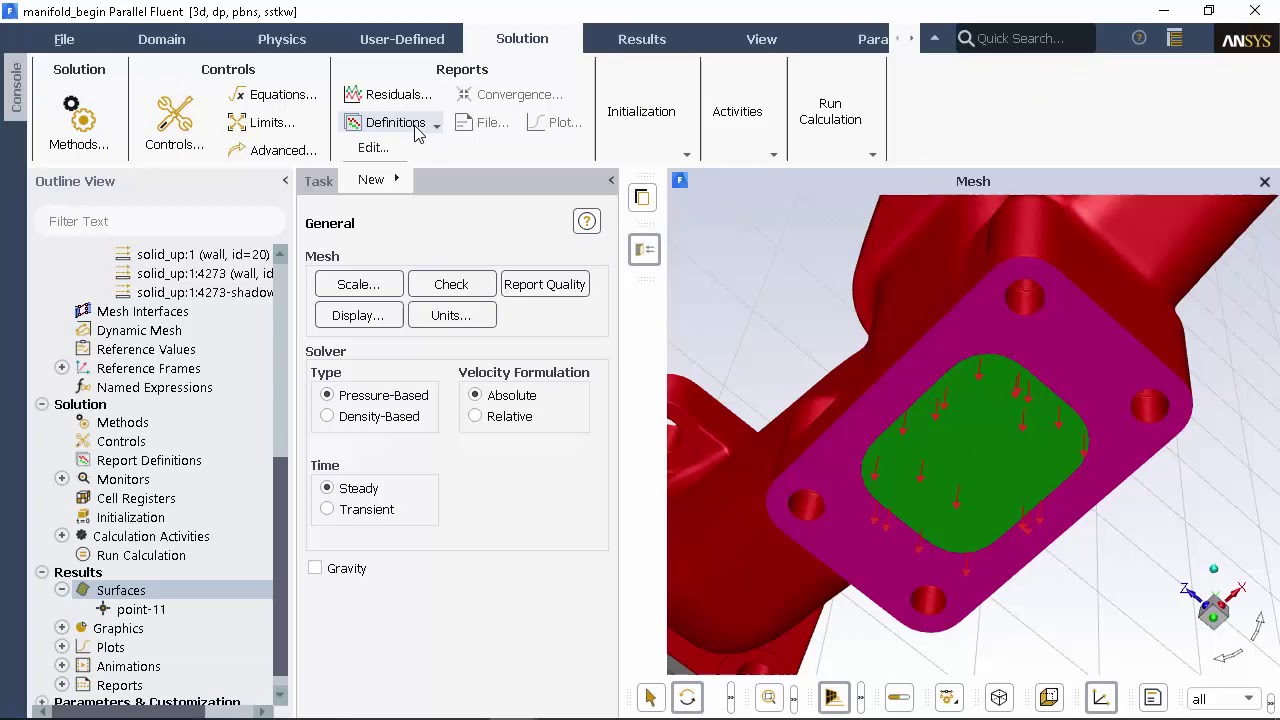Click the layout list icon beside help

[1175, 38]
